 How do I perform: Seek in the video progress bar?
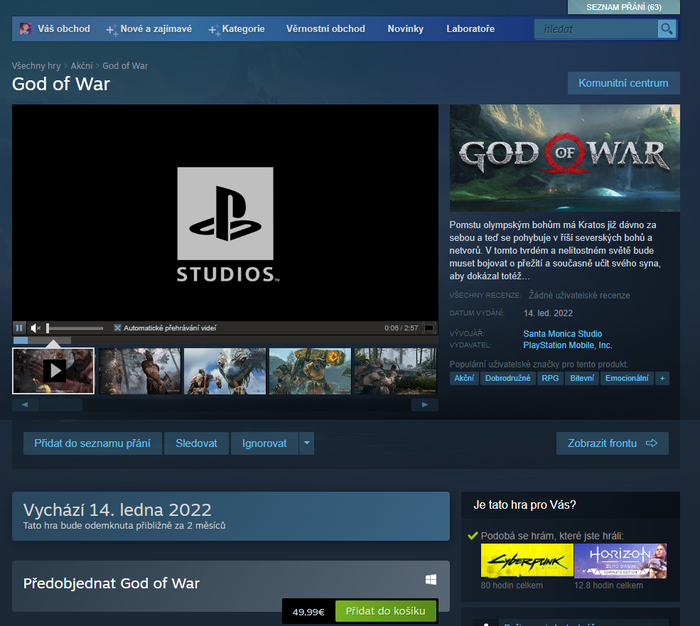225,340
